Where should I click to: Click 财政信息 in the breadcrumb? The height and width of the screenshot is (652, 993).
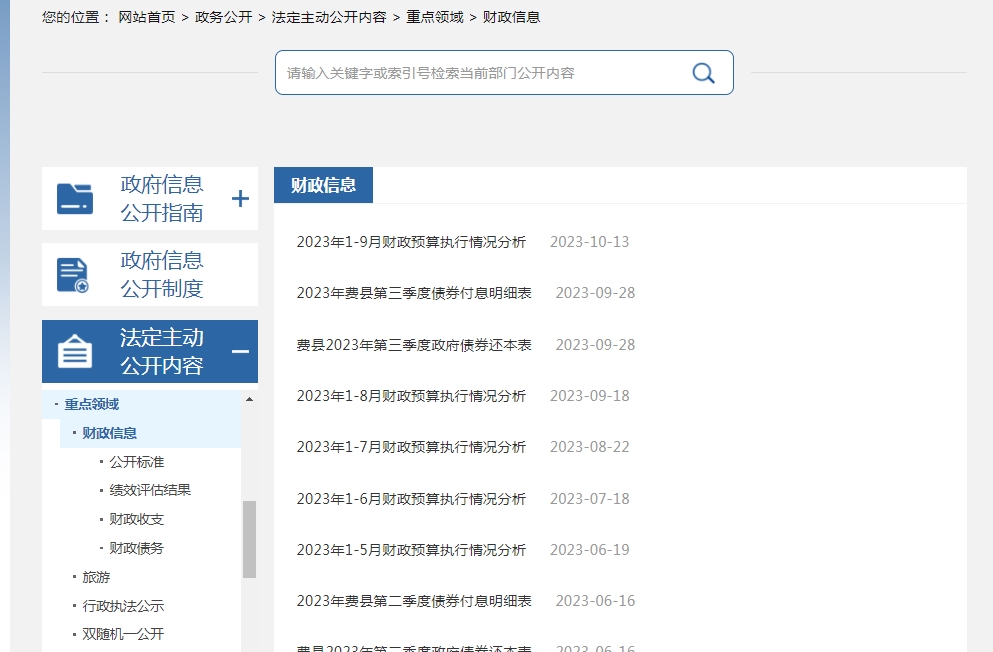pyautogui.click(x=512, y=17)
